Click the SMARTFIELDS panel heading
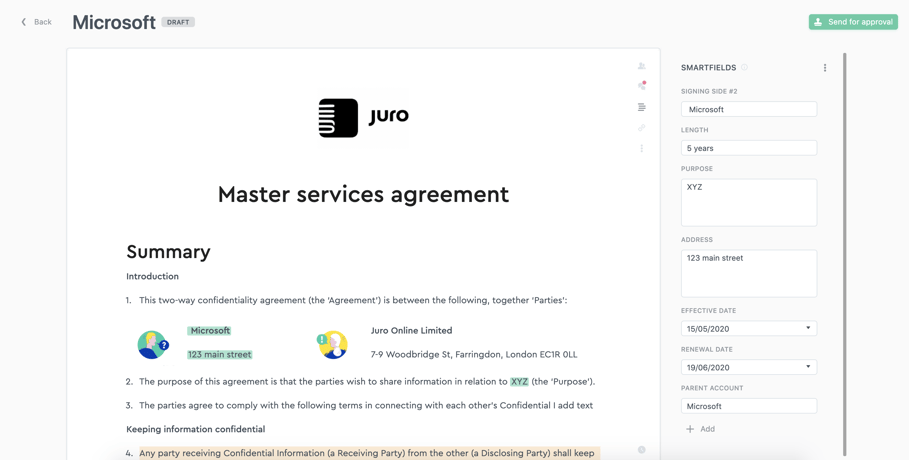909x460 pixels. (708, 68)
